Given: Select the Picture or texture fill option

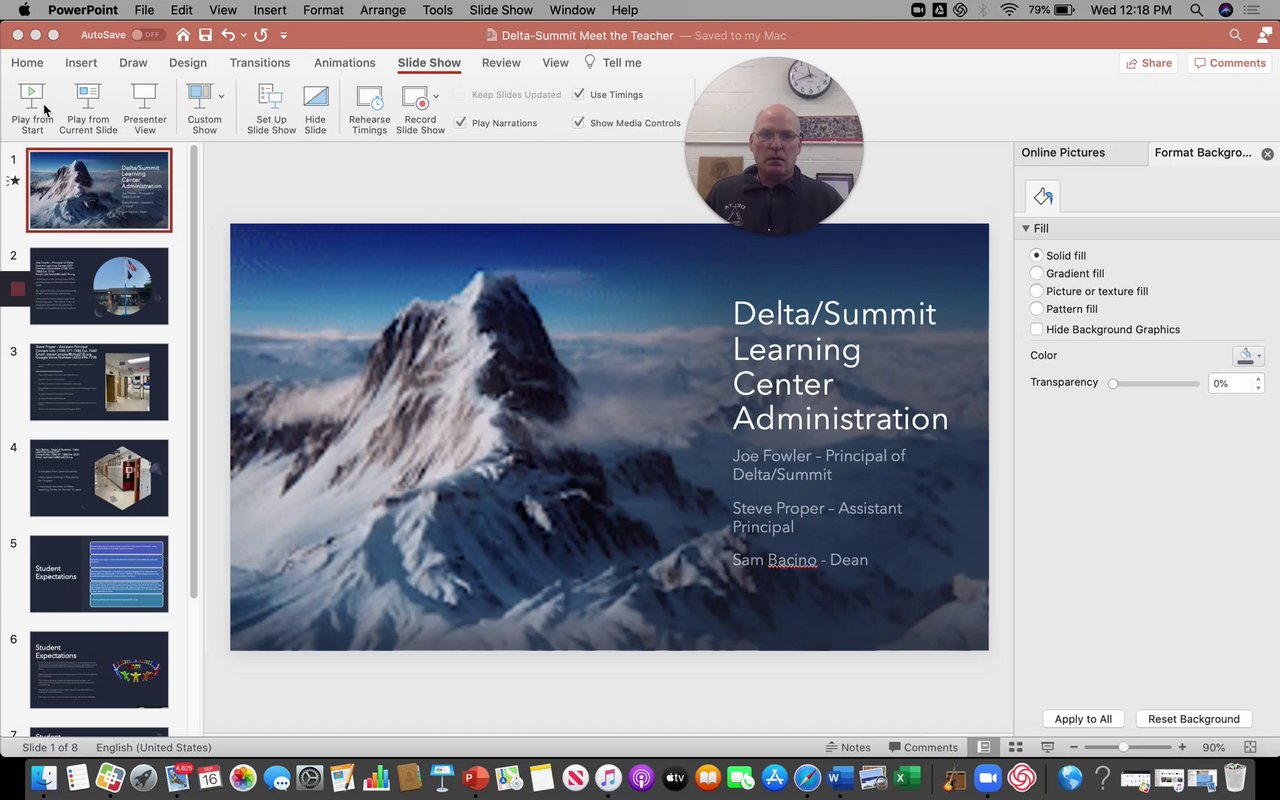Looking at the screenshot, I should [1037, 291].
